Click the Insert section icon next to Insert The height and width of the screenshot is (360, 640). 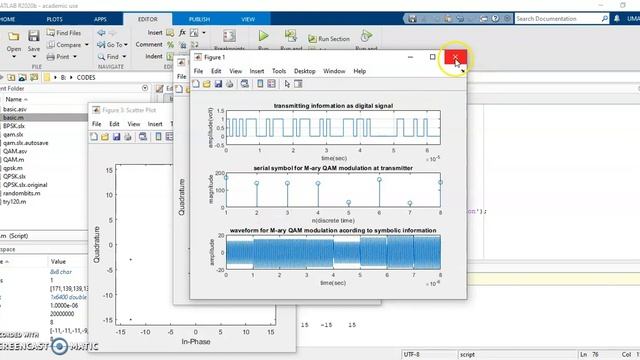[170, 33]
